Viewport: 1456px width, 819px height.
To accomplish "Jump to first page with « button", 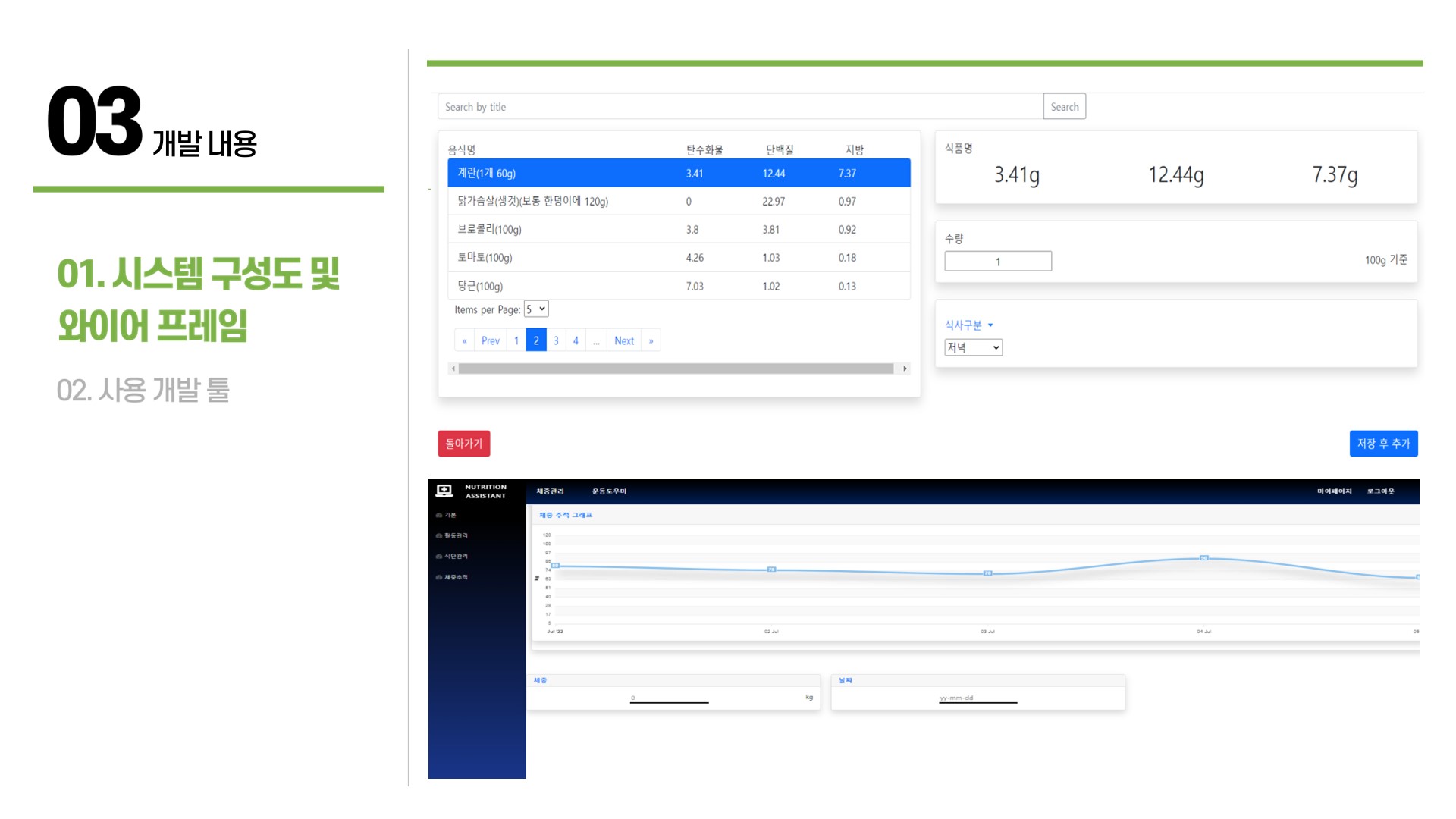I will point(465,340).
